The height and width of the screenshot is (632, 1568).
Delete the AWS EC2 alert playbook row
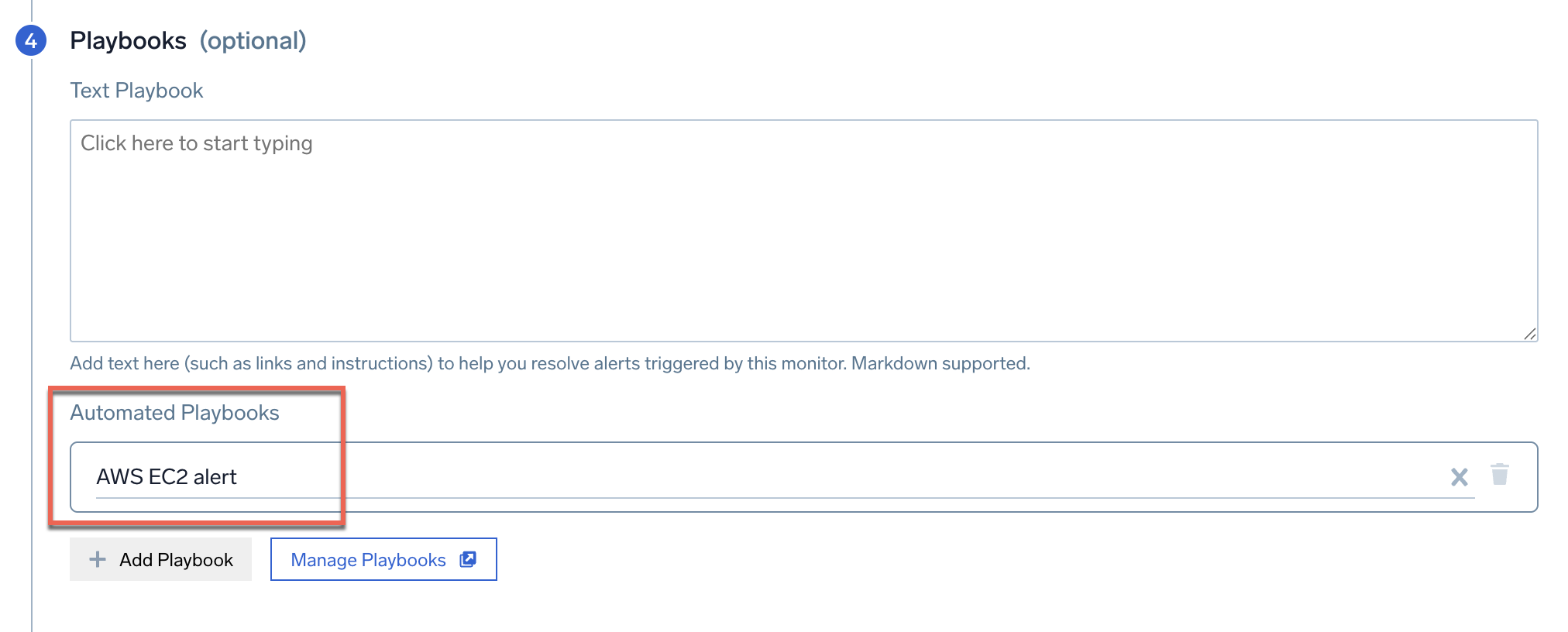[x=1500, y=474]
